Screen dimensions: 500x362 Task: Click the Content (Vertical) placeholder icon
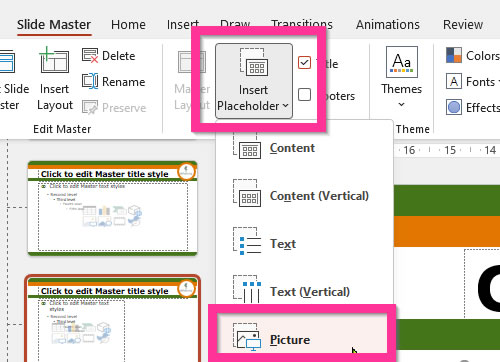247,193
